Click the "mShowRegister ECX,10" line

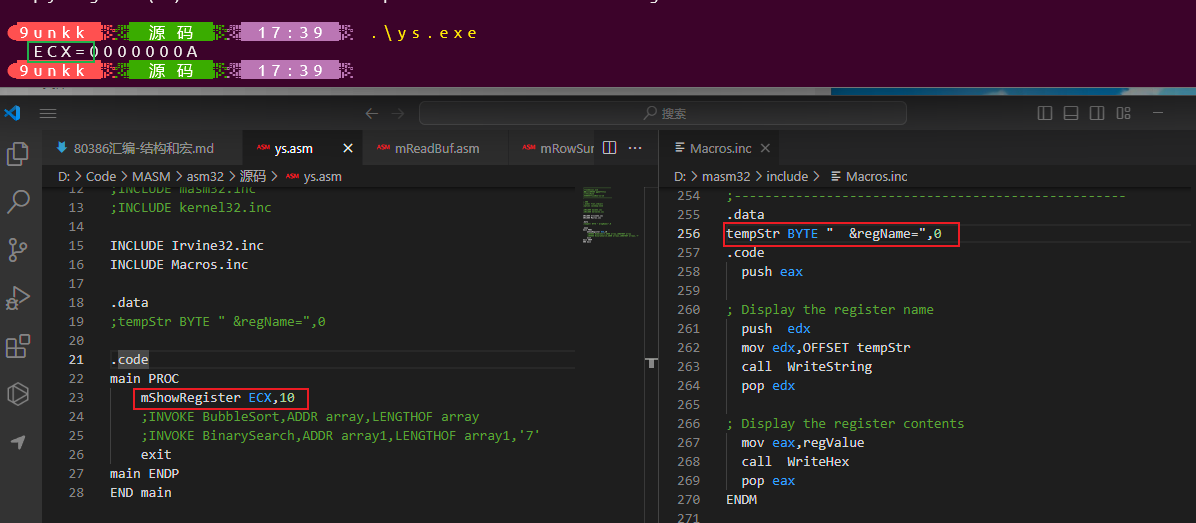coord(216,397)
